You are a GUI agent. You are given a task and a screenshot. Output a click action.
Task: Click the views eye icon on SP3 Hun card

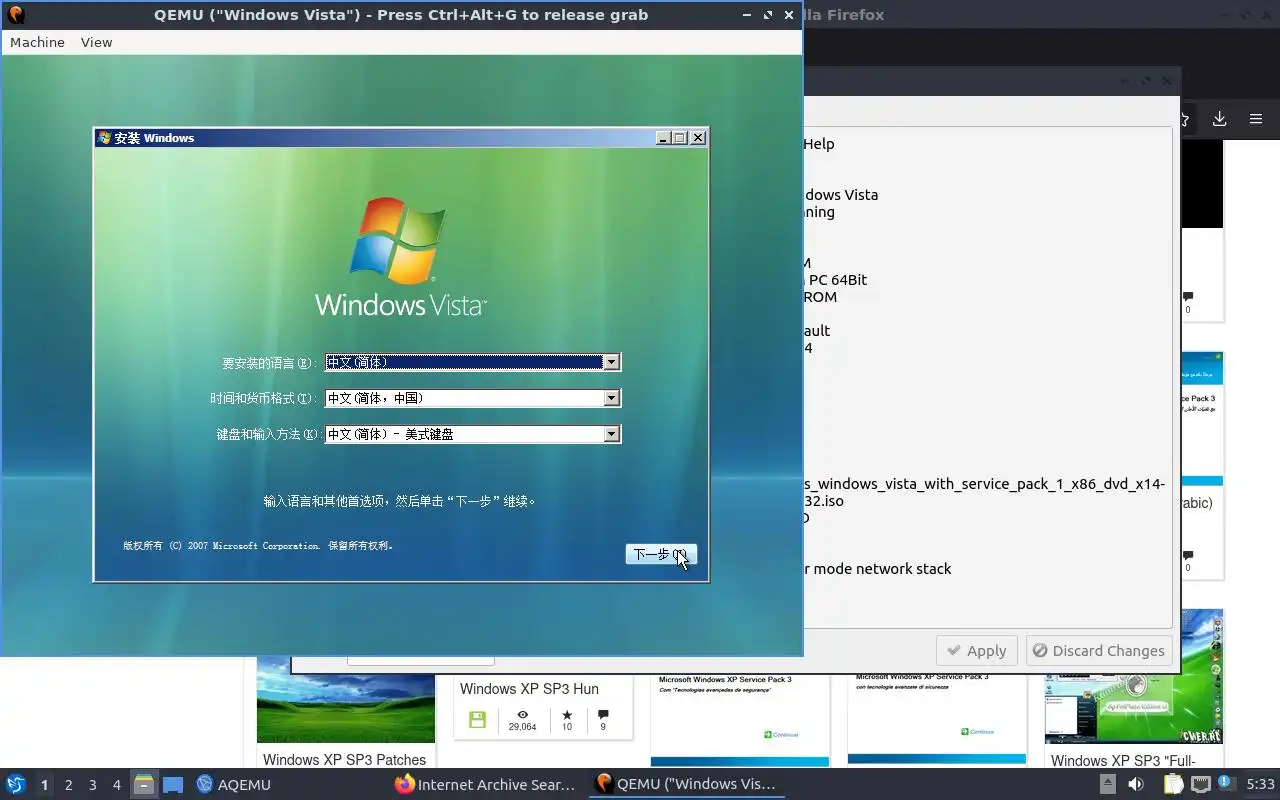point(522,715)
